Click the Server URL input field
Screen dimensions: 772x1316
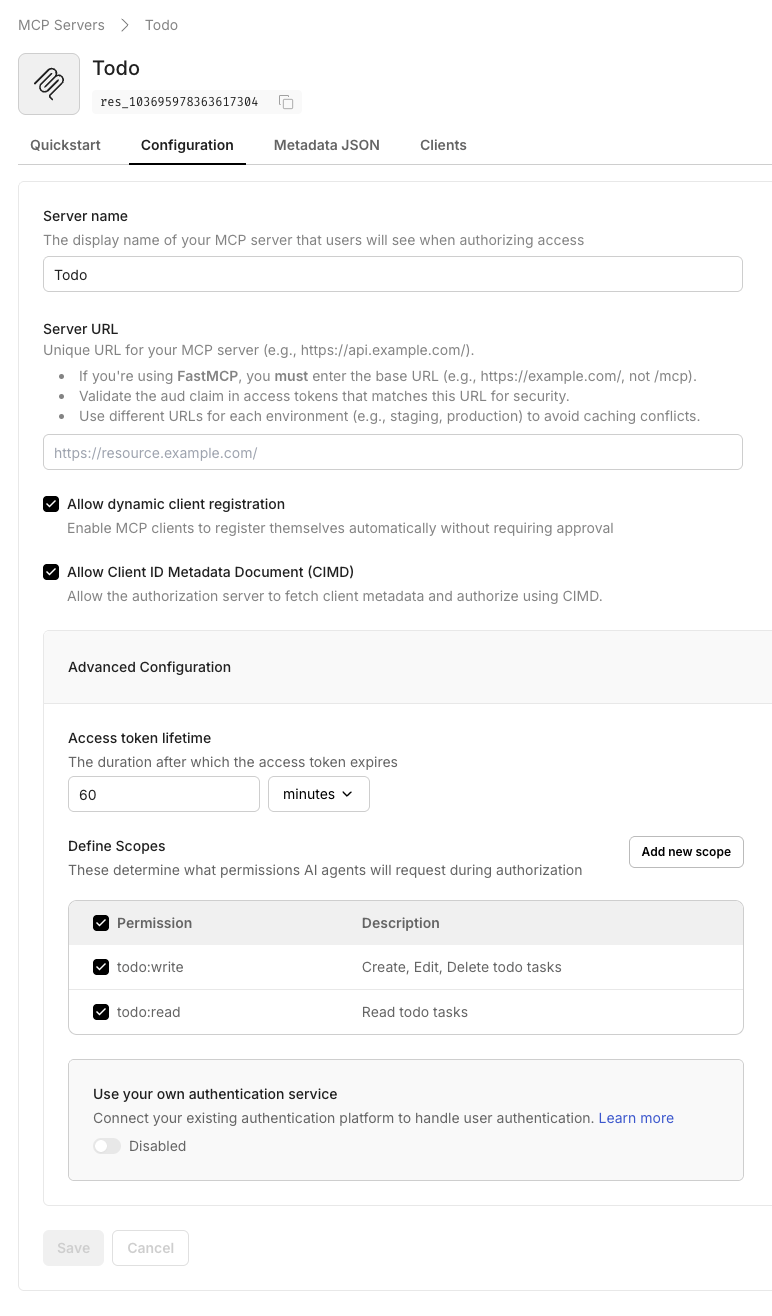(x=392, y=452)
